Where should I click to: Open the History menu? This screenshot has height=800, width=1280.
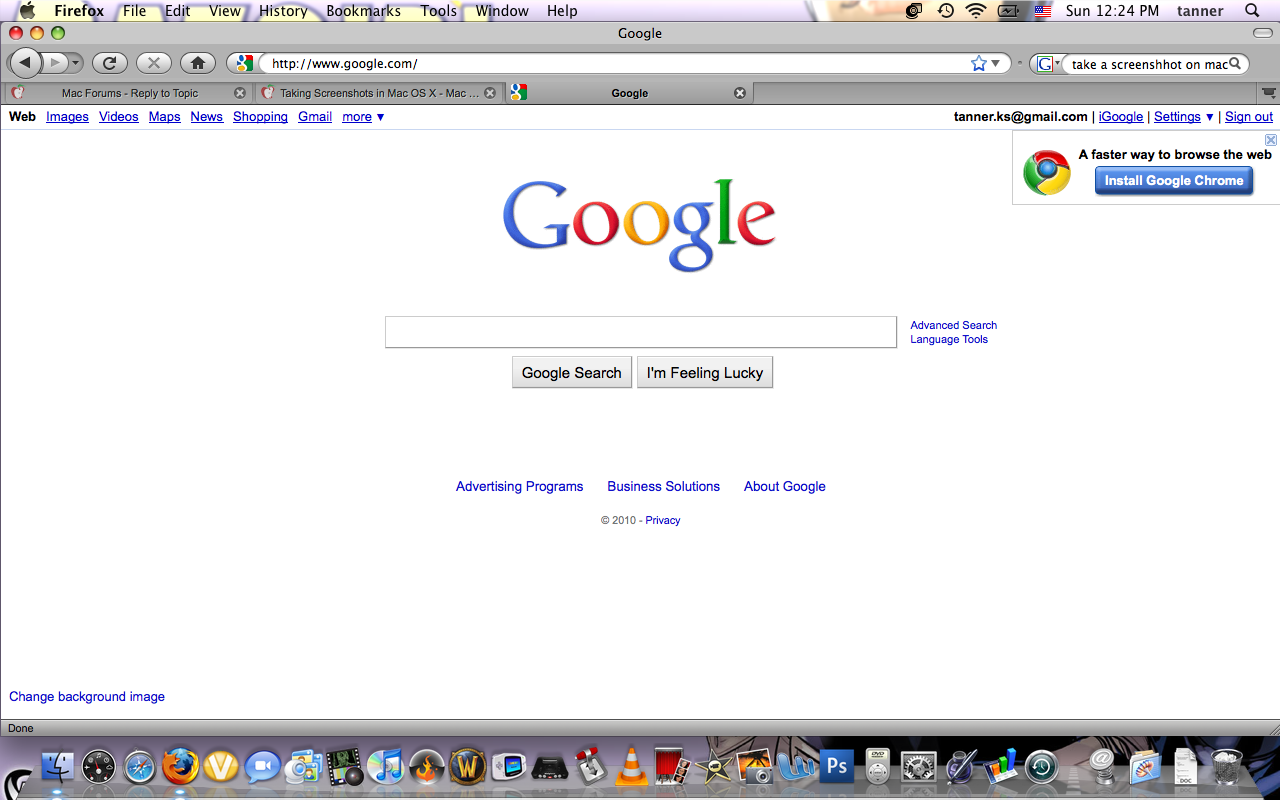pyautogui.click(x=283, y=11)
